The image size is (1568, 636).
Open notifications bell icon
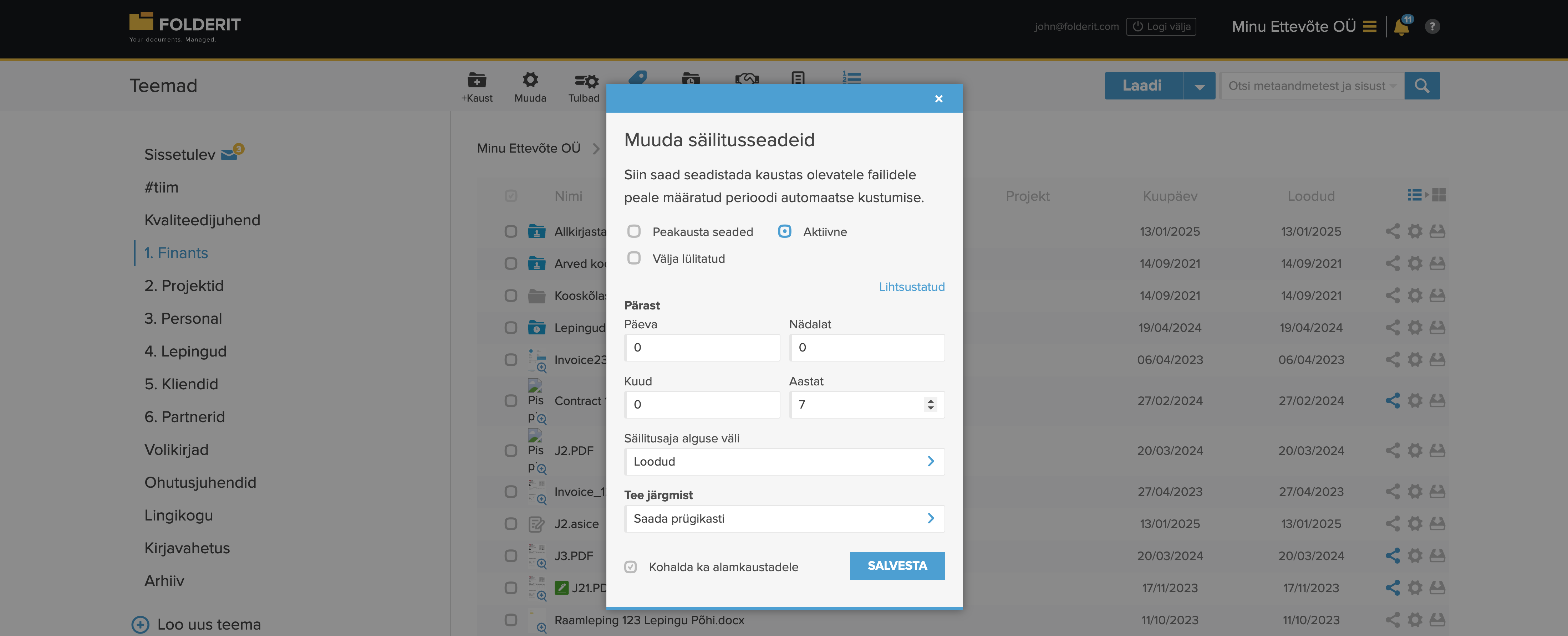(1401, 27)
